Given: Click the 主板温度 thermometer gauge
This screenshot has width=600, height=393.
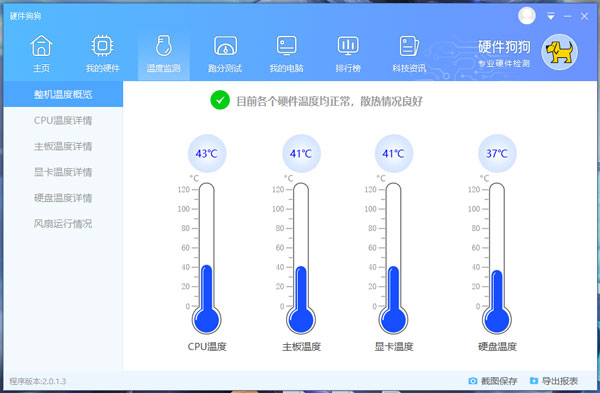Looking at the screenshot, I should point(301,258).
